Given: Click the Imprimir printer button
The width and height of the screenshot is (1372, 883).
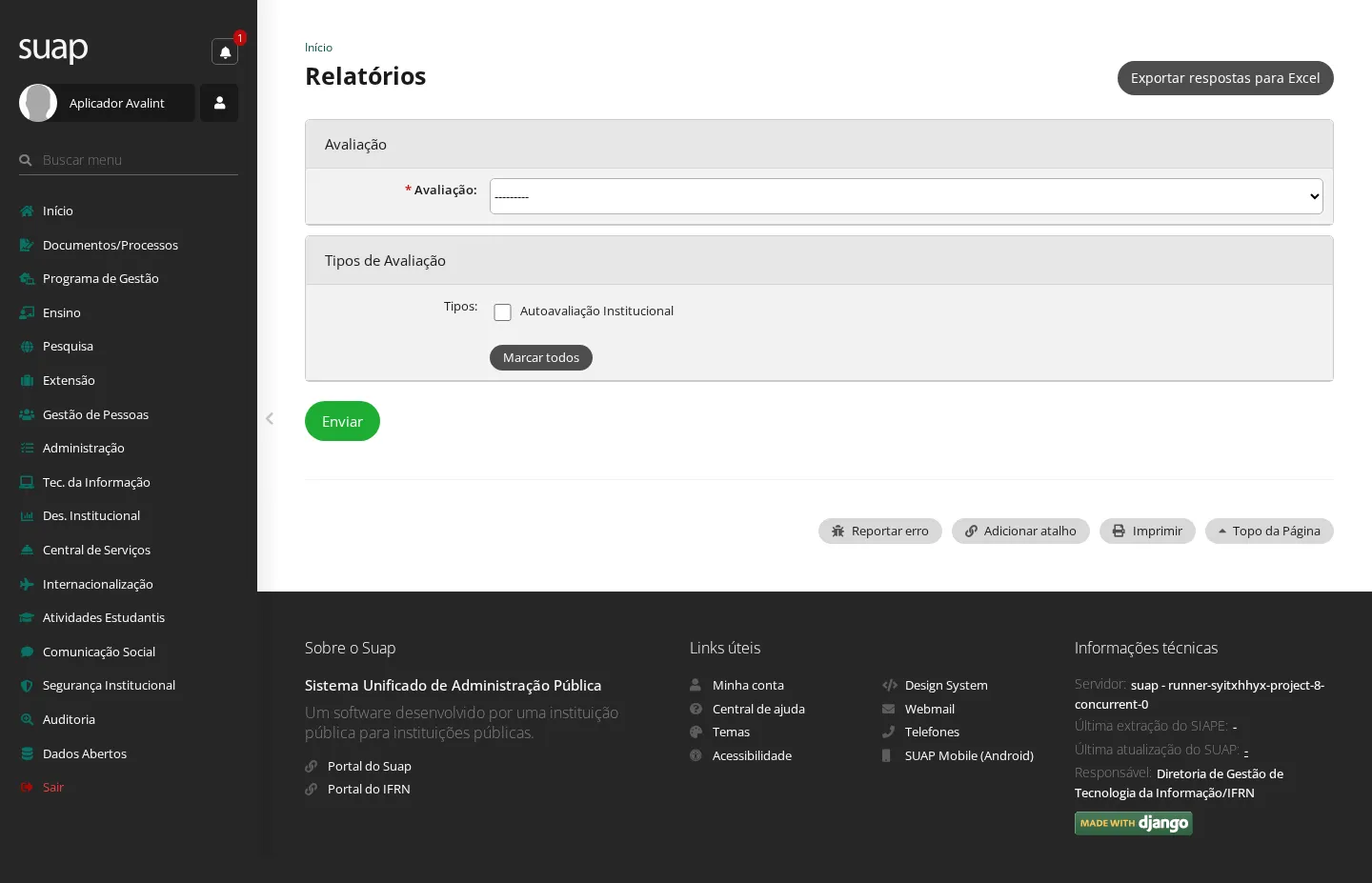Looking at the screenshot, I should tap(1147, 532).
